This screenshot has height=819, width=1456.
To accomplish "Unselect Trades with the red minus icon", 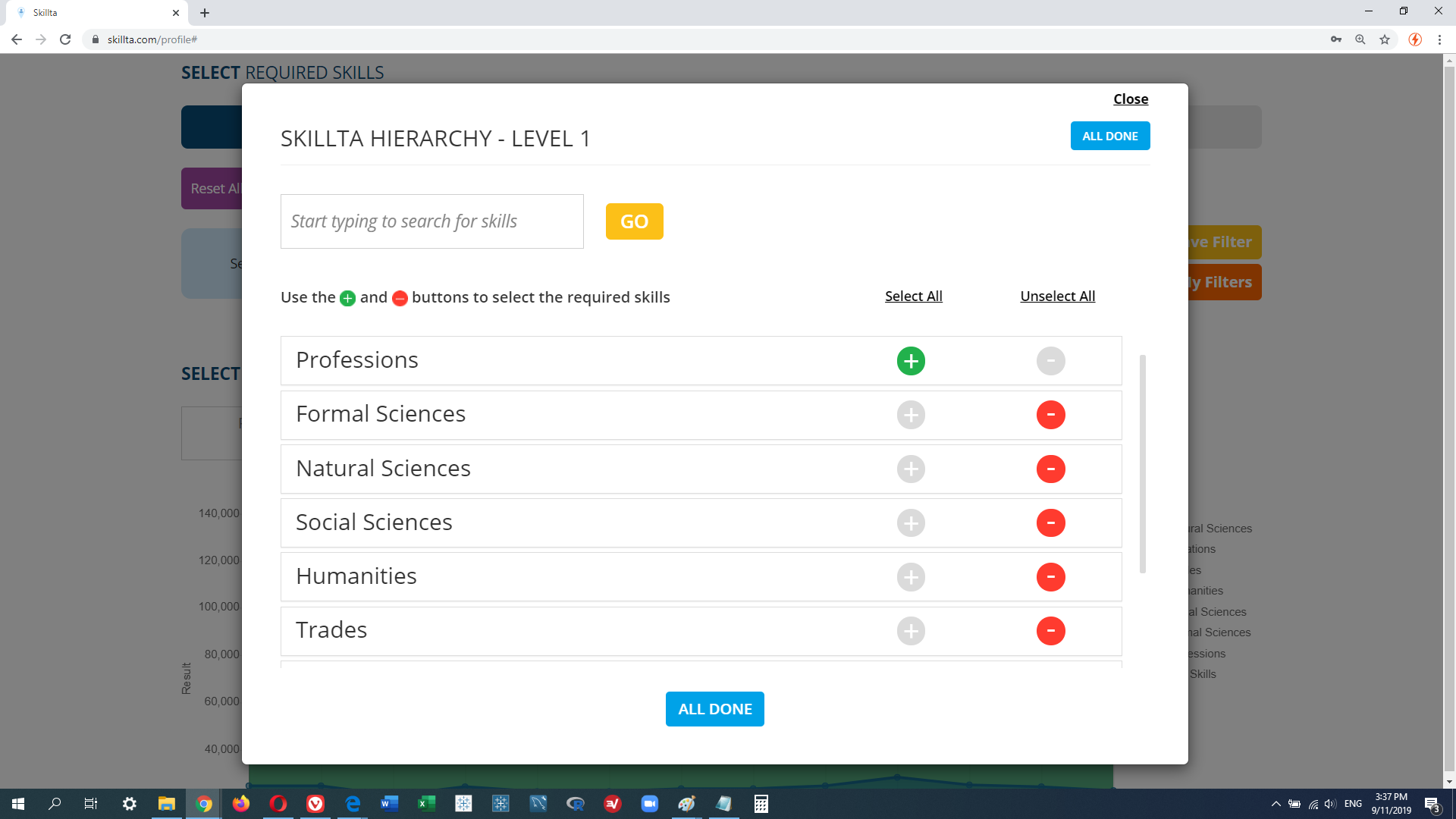I will pyautogui.click(x=1050, y=631).
